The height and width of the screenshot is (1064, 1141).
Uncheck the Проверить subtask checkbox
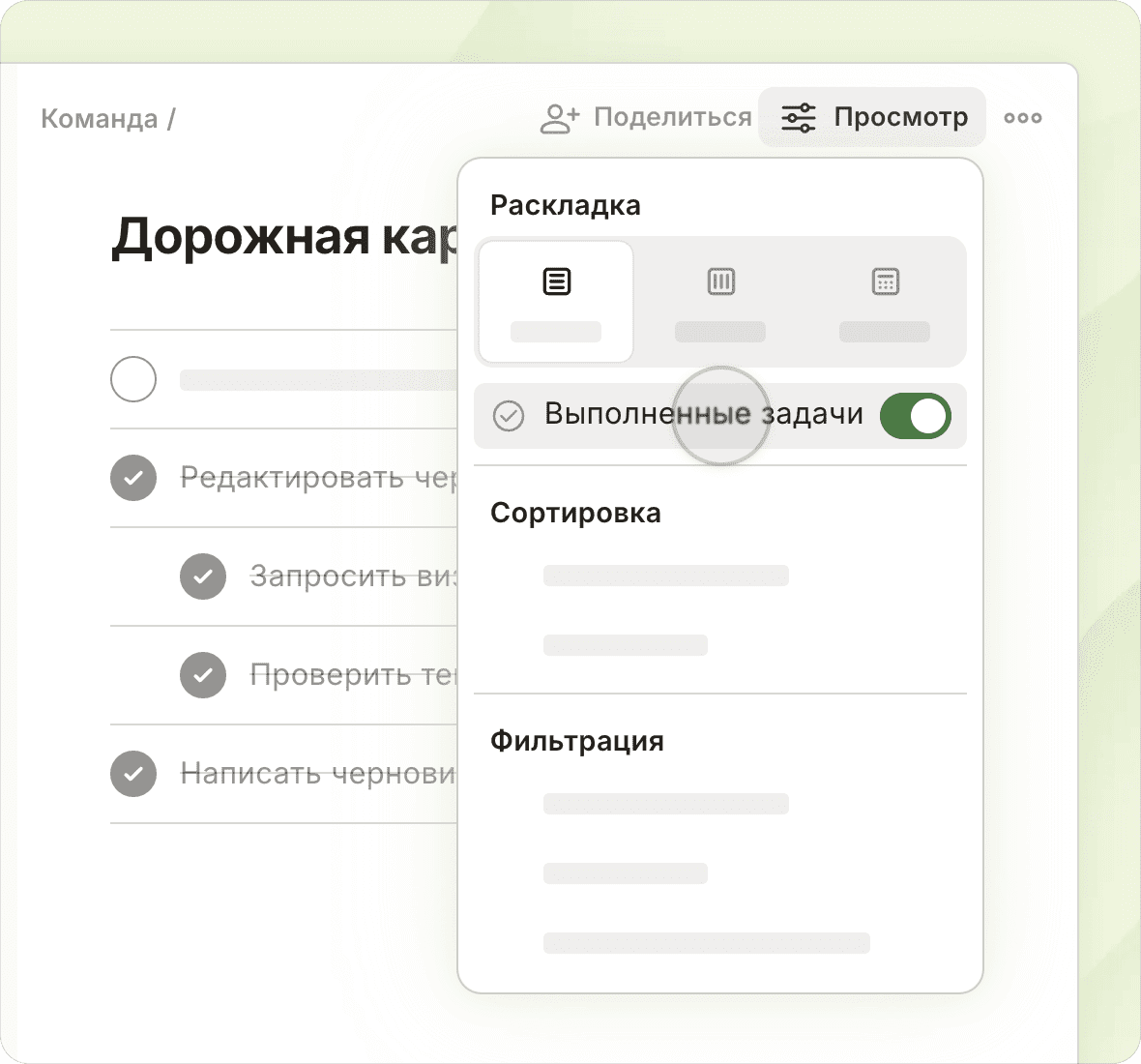coord(203,675)
